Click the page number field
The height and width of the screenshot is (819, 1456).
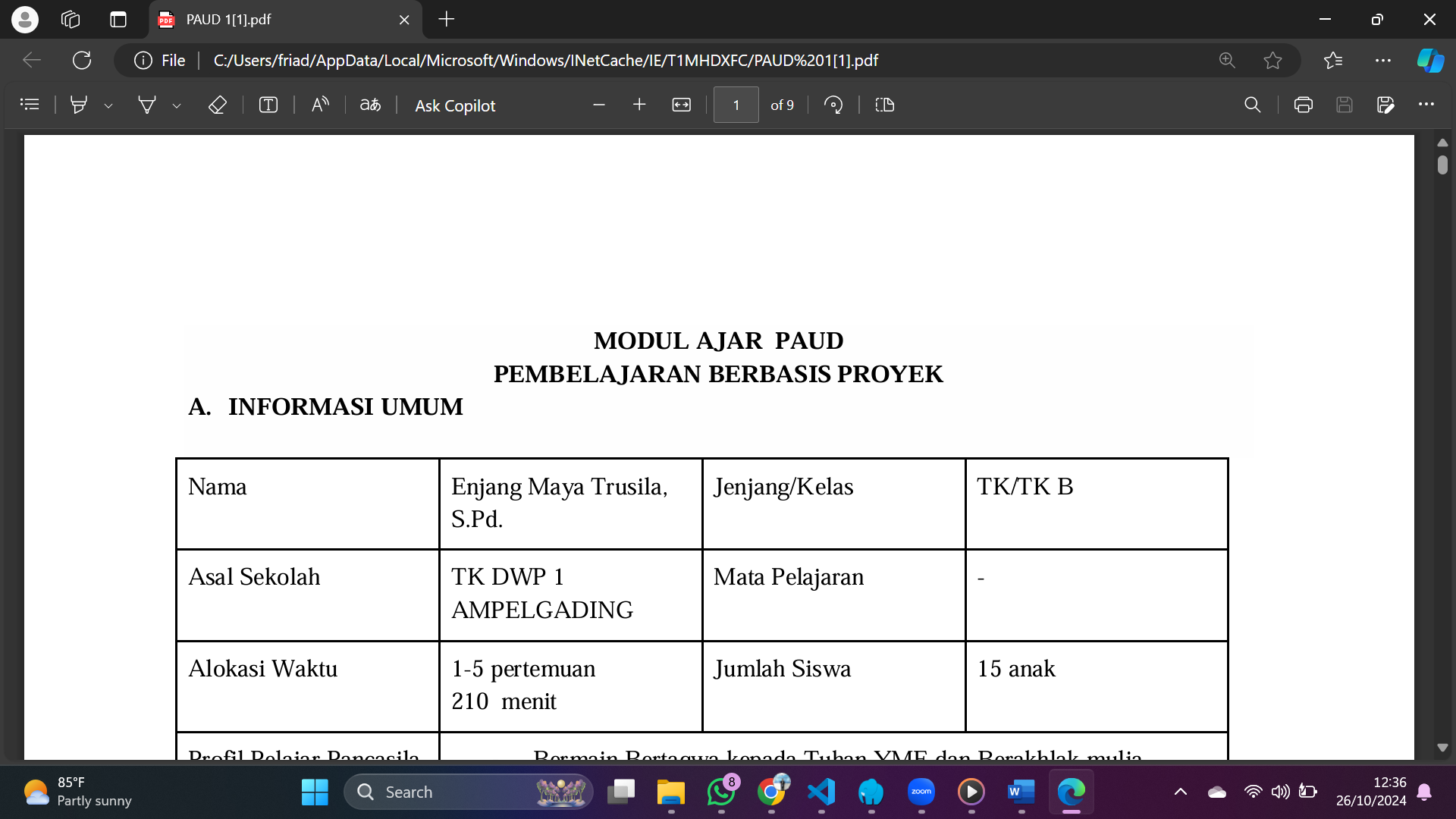click(x=736, y=105)
